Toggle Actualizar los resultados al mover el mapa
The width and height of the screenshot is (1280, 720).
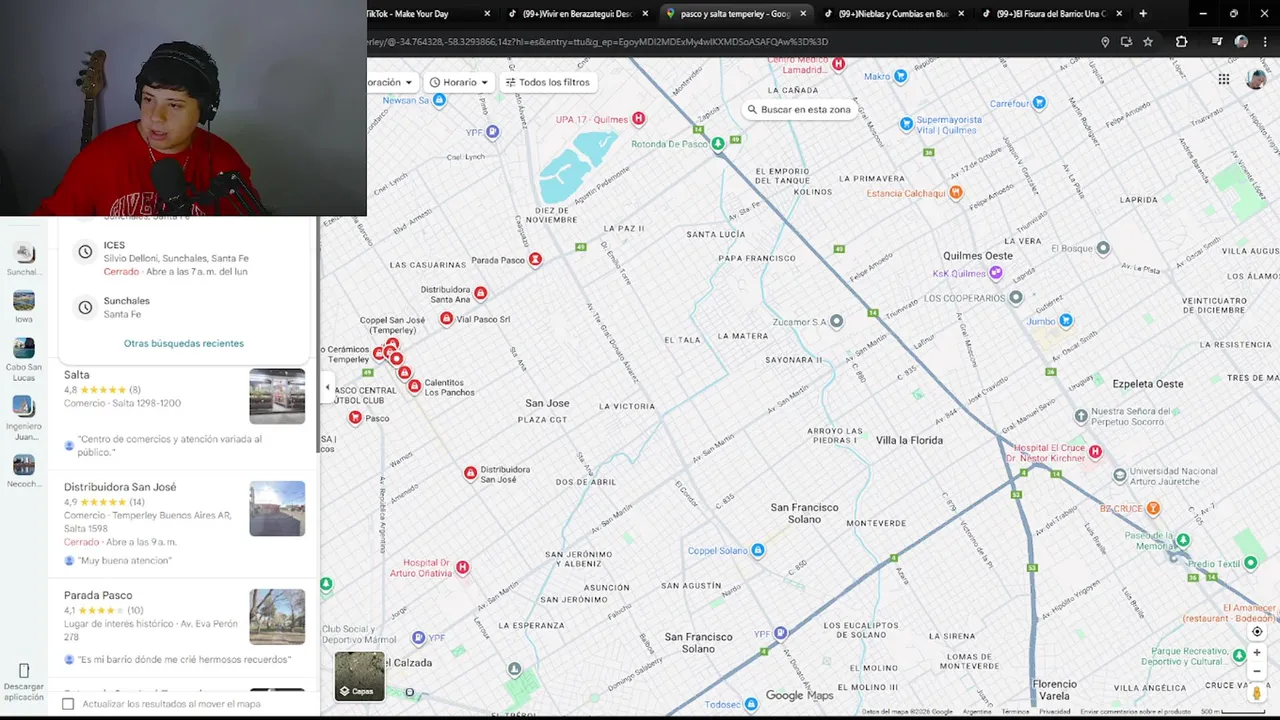coord(68,704)
